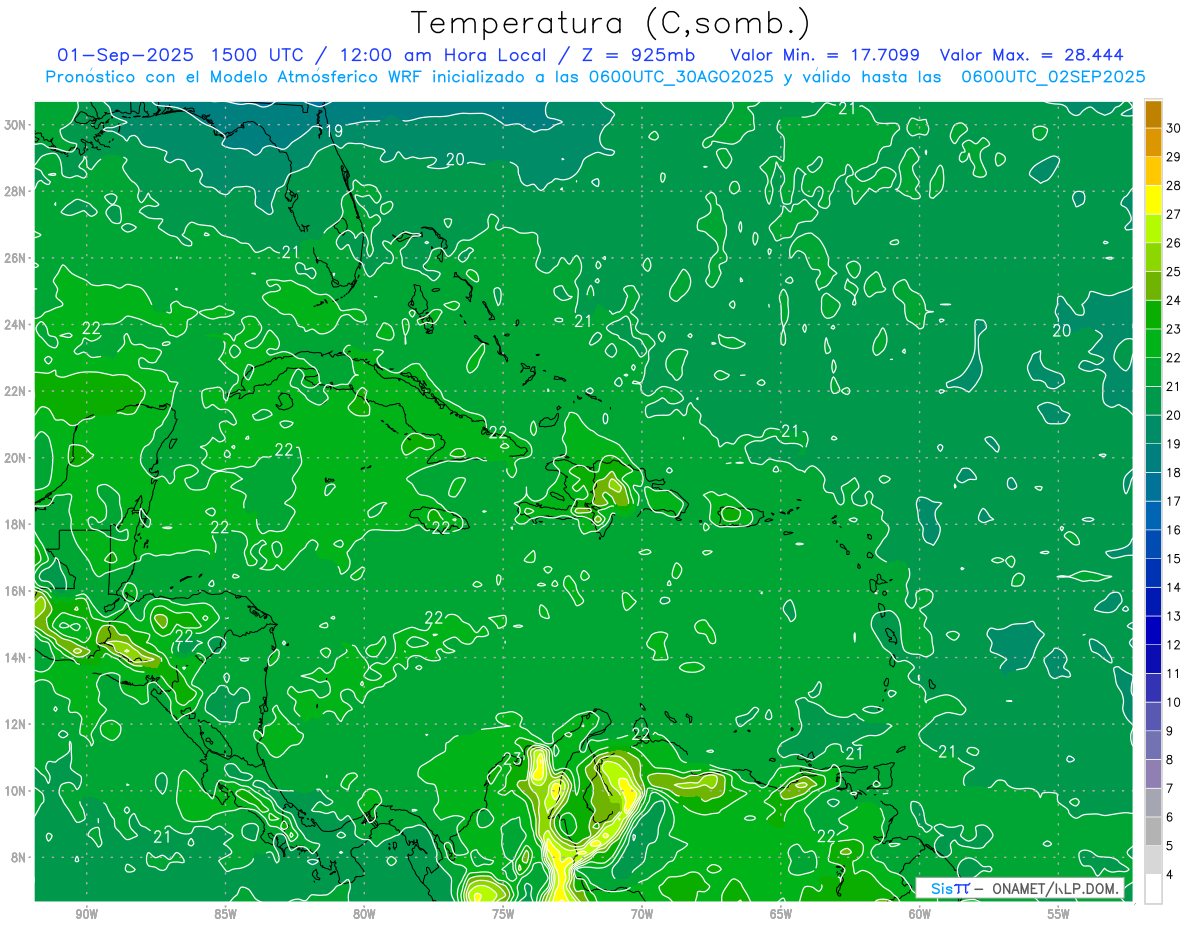This screenshot has height=927, width=1200.
Task: Click the 19 contour label near Florida
Action: [334, 131]
